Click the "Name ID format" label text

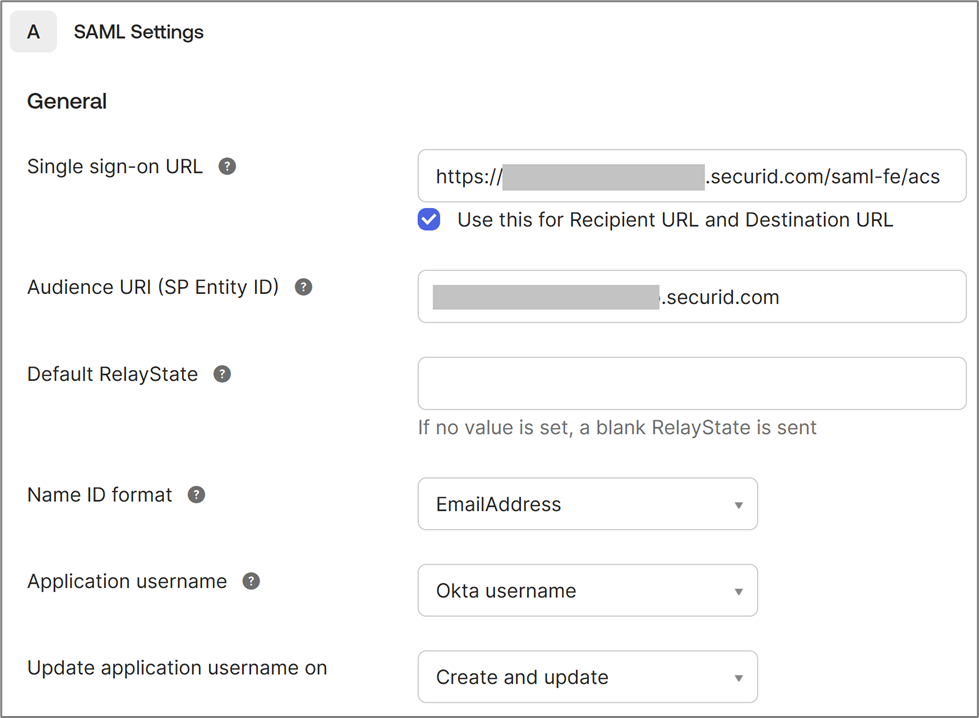point(100,495)
